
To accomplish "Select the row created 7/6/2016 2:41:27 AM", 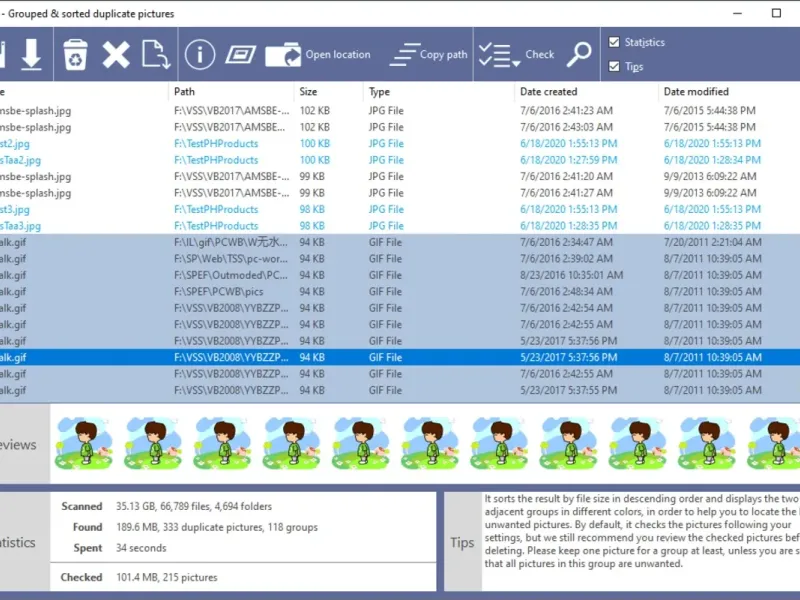I will [400, 193].
